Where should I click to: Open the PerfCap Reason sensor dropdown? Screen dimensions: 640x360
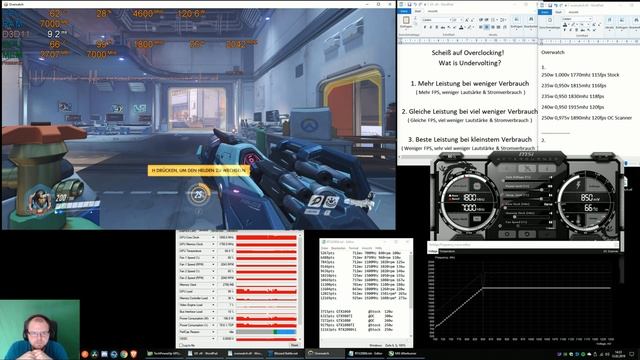(x=213, y=332)
